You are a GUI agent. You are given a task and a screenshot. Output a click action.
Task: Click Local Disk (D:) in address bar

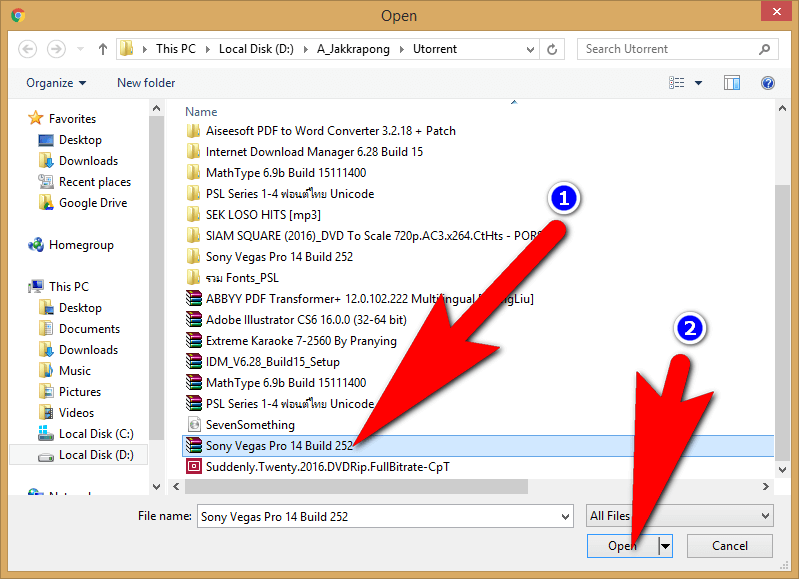[x=256, y=49]
